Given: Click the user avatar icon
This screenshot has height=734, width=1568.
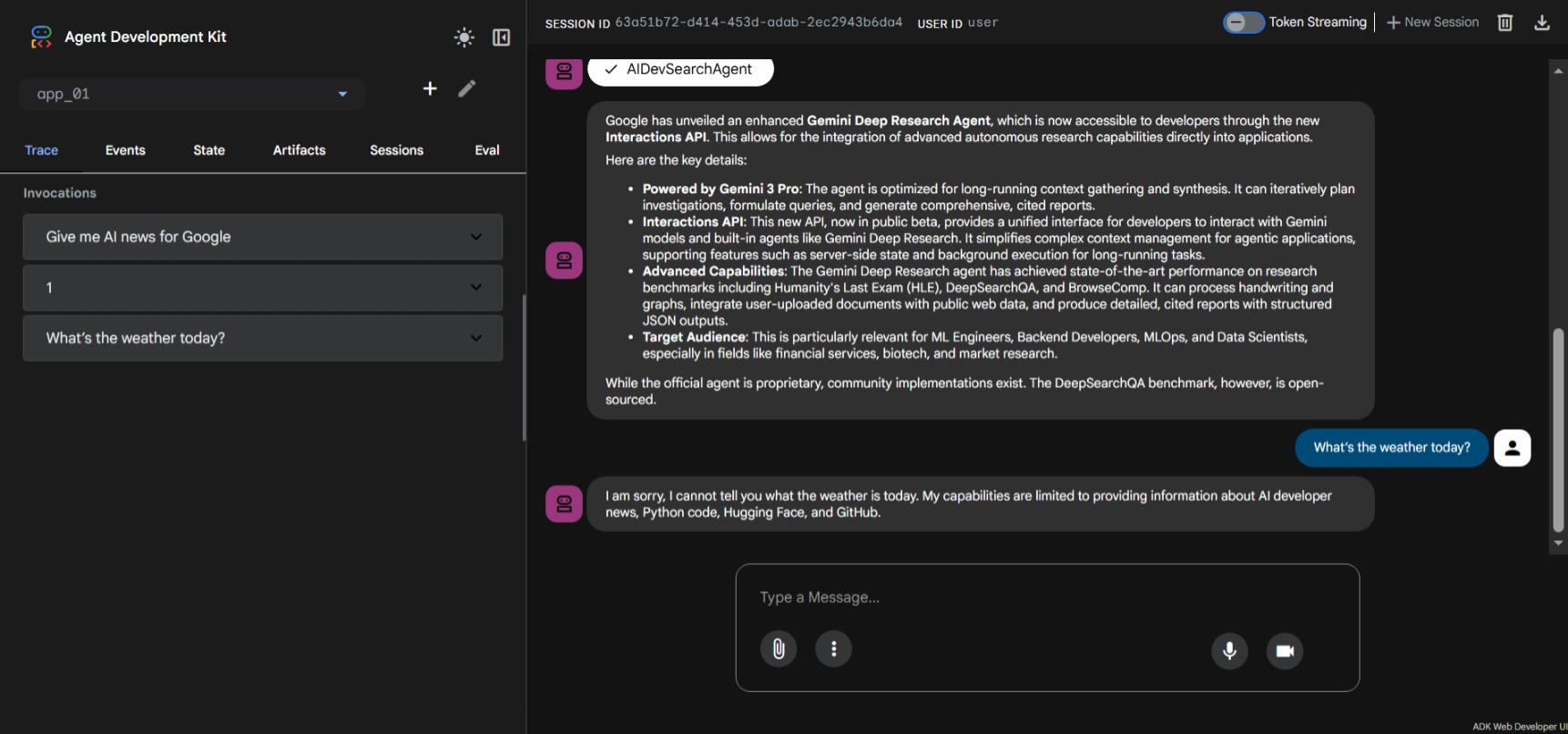Looking at the screenshot, I should [1512, 447].
